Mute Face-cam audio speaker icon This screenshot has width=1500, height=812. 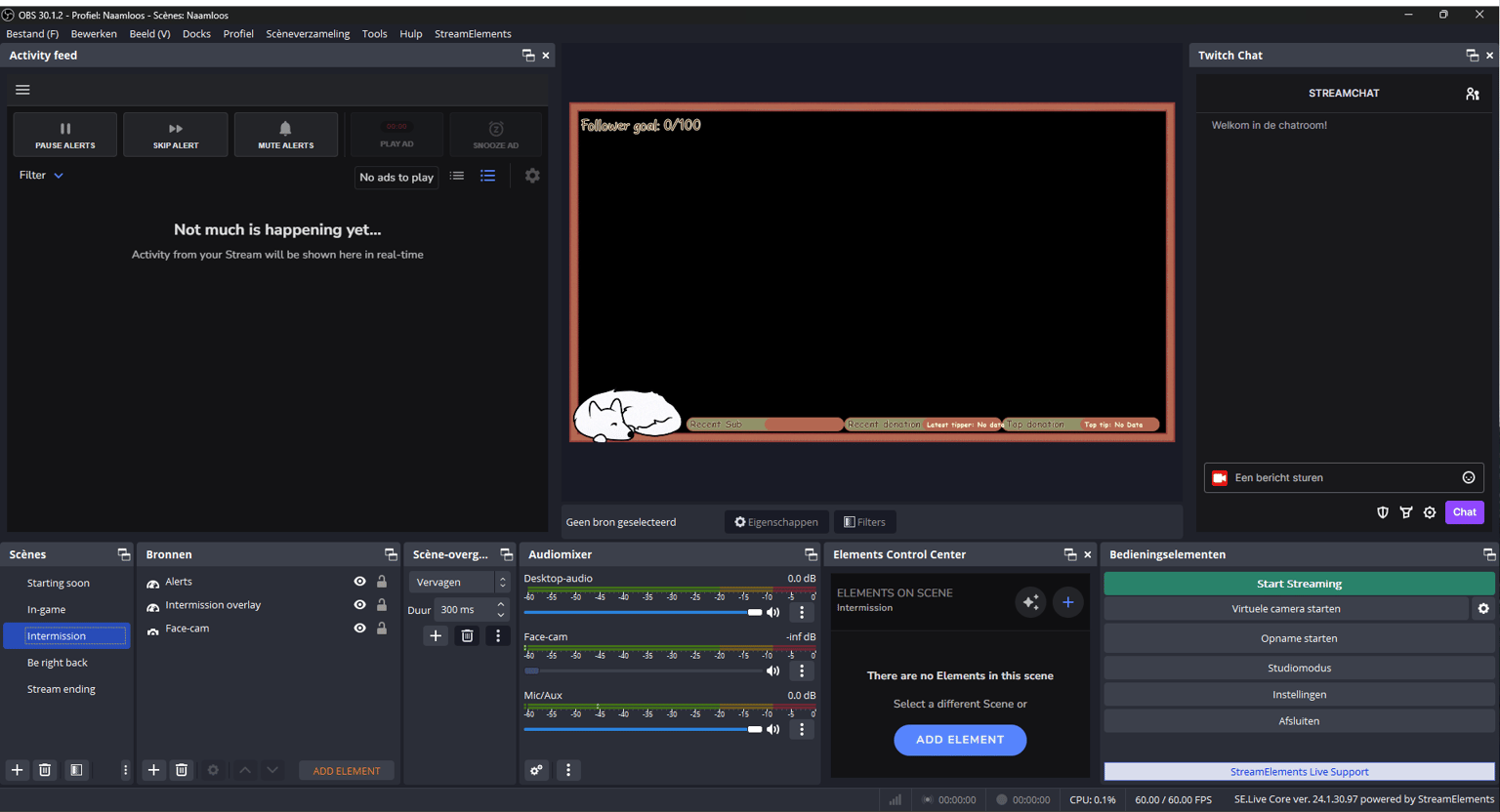point(773,671)
